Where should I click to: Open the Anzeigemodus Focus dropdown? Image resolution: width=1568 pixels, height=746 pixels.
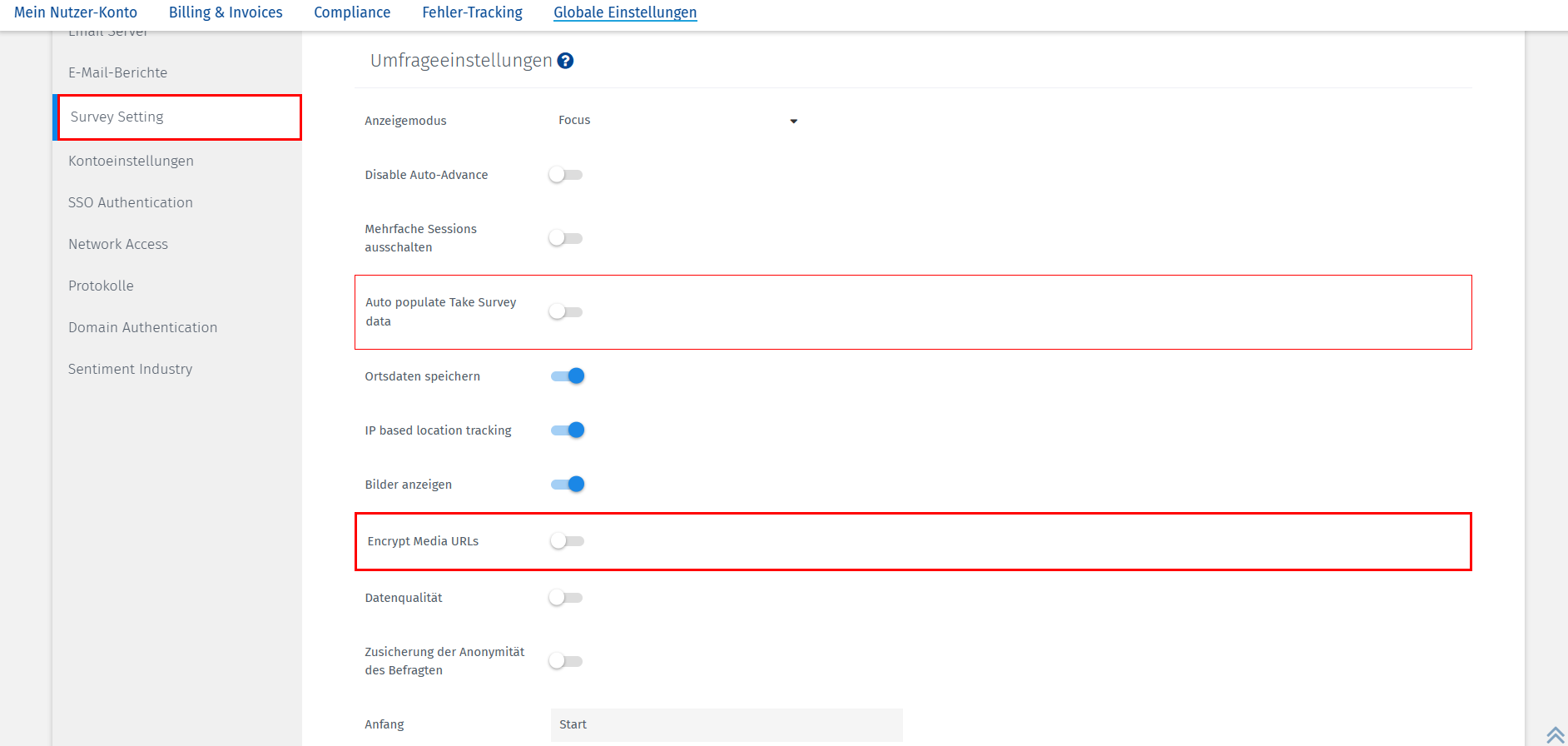click(677, 121)
